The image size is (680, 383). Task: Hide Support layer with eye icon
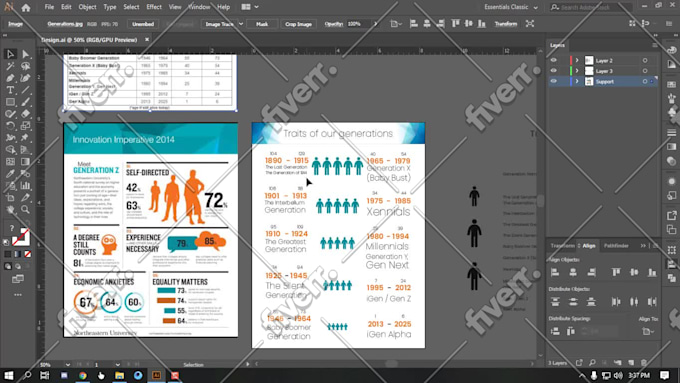coord(553,81)
